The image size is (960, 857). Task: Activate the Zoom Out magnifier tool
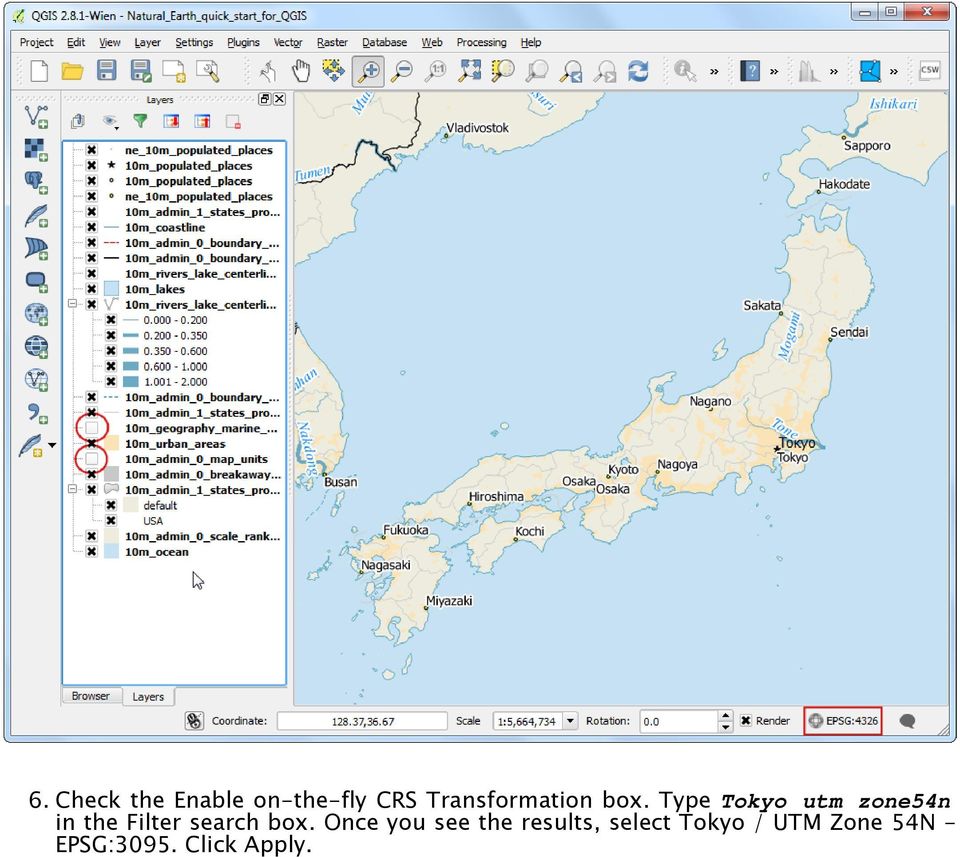402,71
